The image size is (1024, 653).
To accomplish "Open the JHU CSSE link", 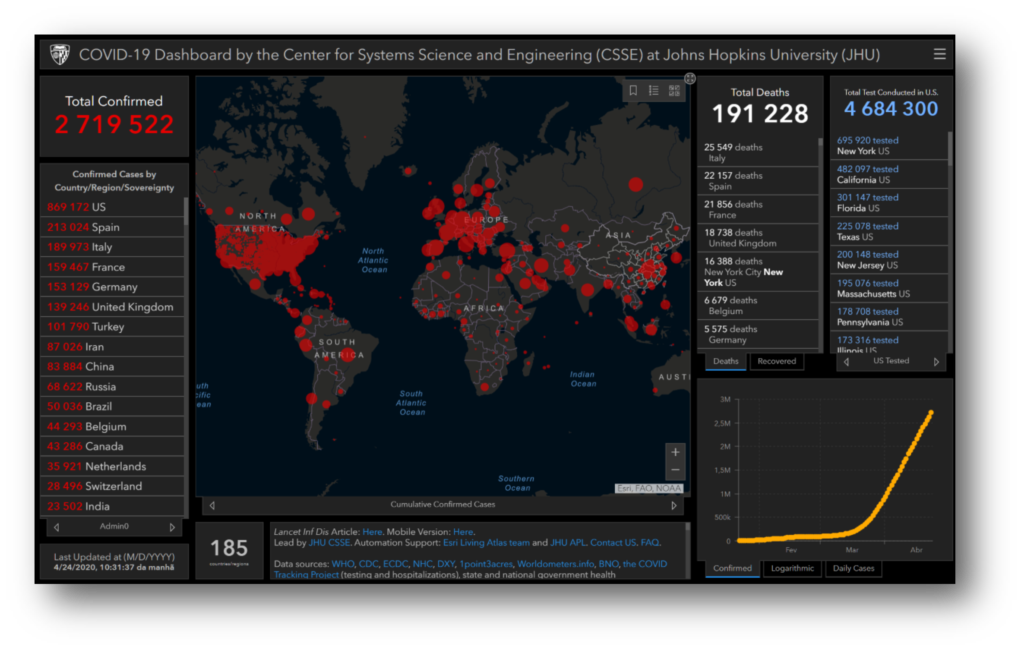I will [329, 543].
